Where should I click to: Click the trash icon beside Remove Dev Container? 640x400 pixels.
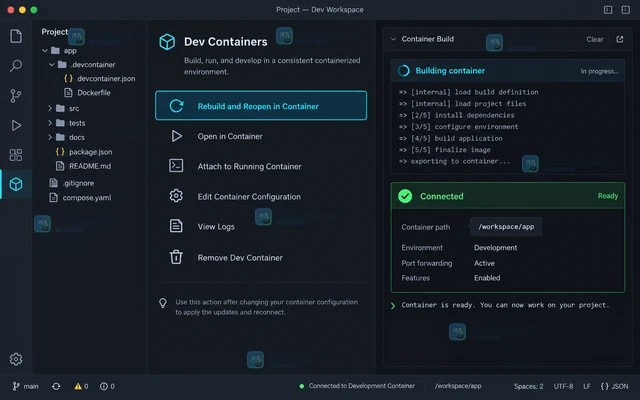click(176, 257)
